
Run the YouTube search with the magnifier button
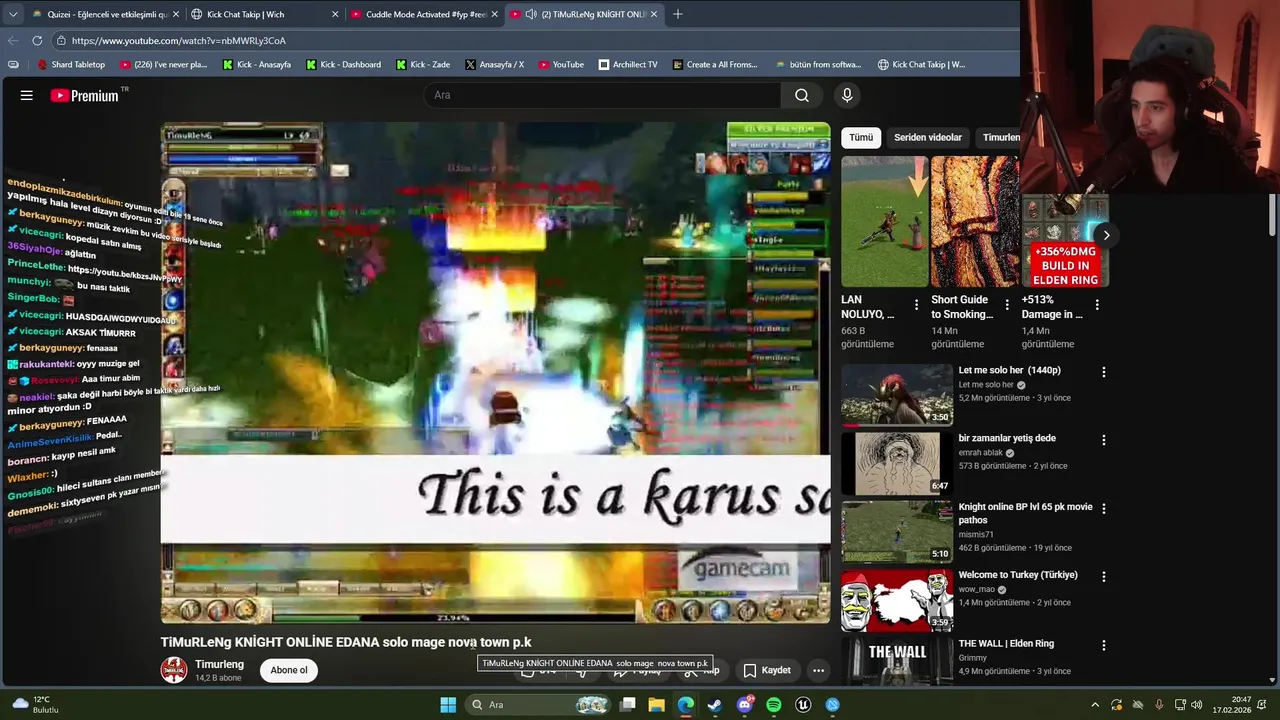[802, 95]
